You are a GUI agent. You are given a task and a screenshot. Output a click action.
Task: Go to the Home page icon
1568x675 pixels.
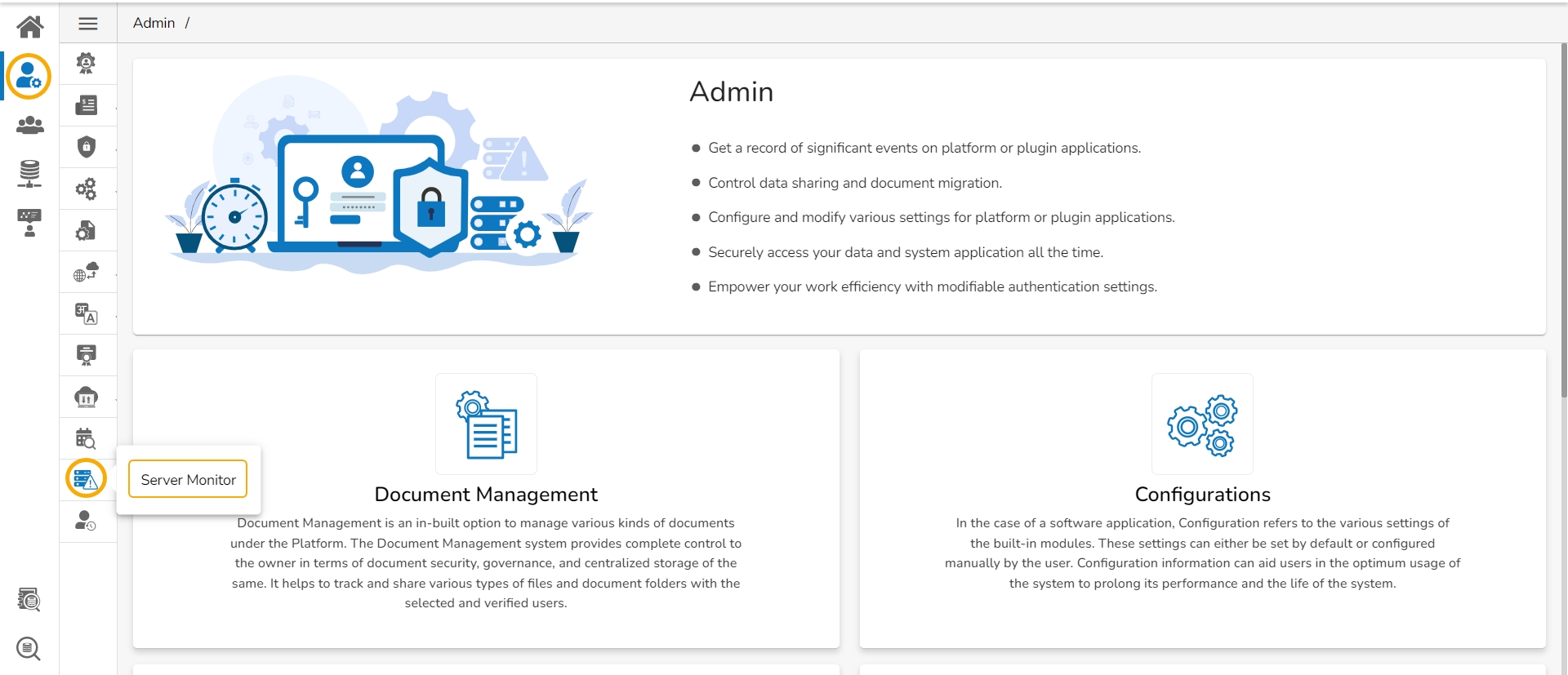pyautogui.click(x=30, y=27)
